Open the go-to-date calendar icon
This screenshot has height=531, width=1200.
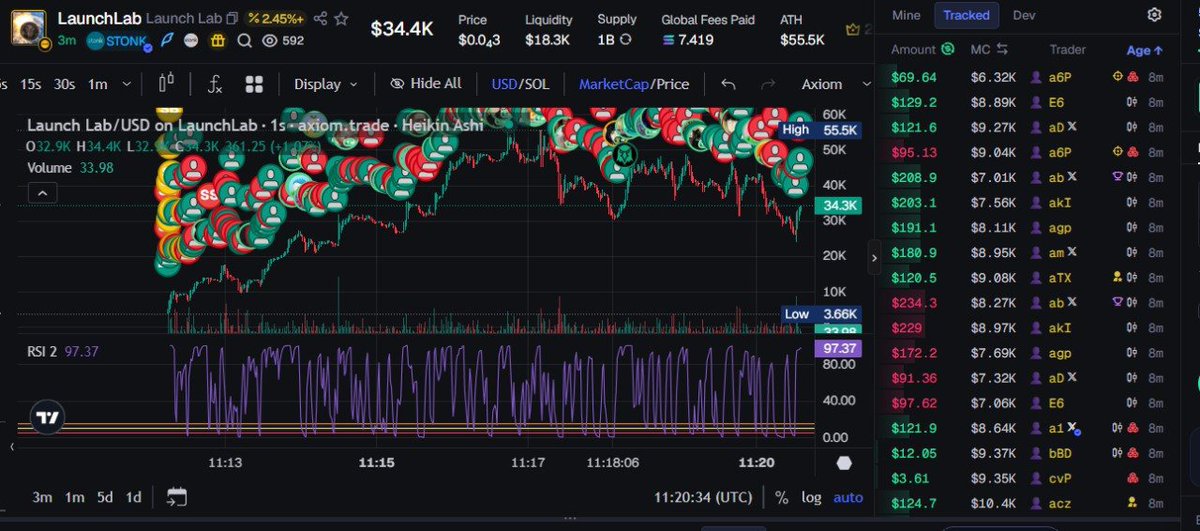pos(177,497)
